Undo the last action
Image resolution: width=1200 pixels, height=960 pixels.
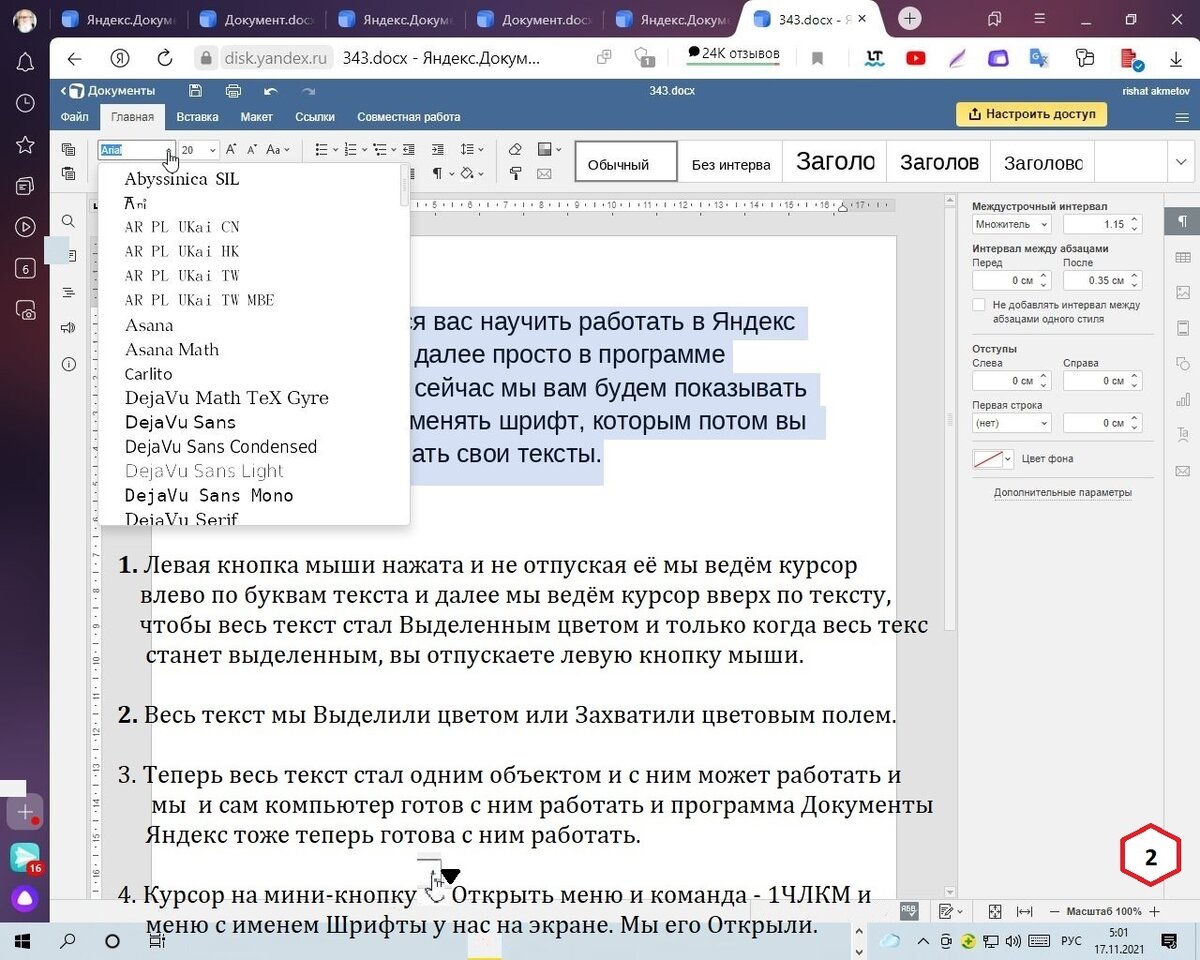pyautogui.click(x=270, y=91)
